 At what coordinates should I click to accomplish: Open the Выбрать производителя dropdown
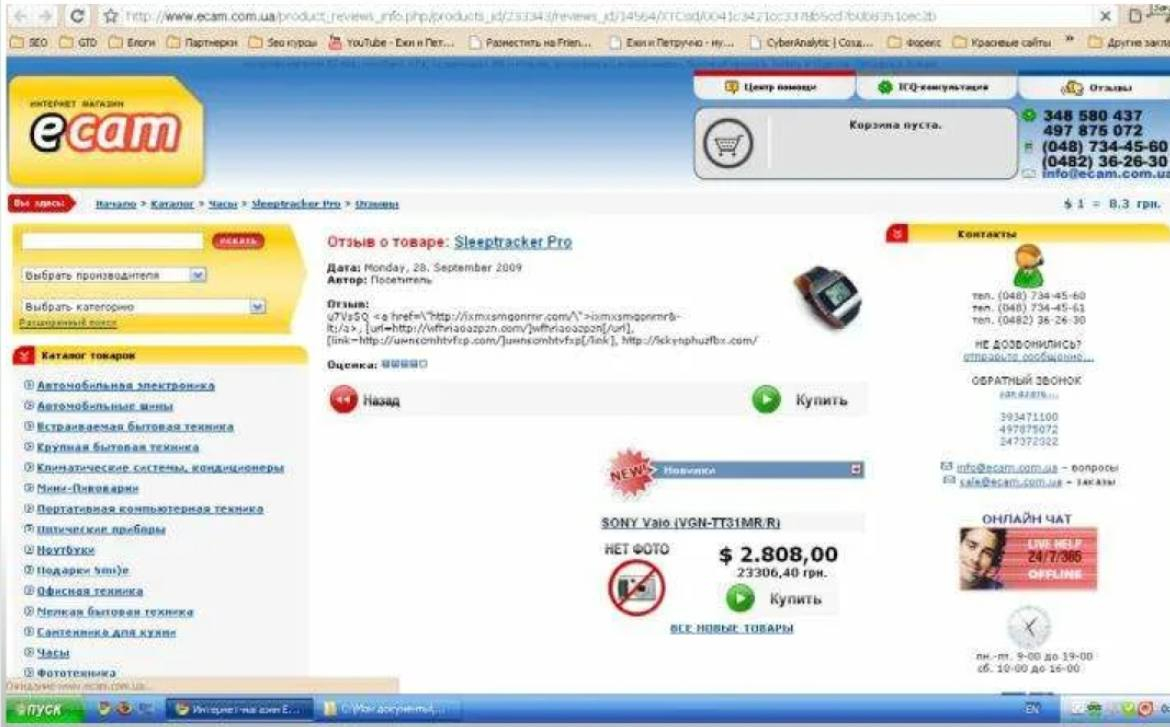[198, 275]
